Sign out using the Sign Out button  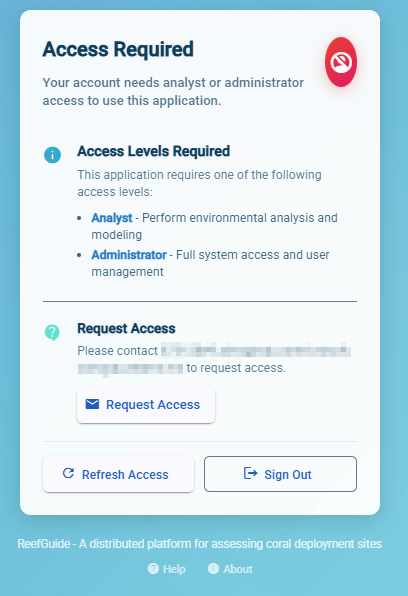click(280, 474)
